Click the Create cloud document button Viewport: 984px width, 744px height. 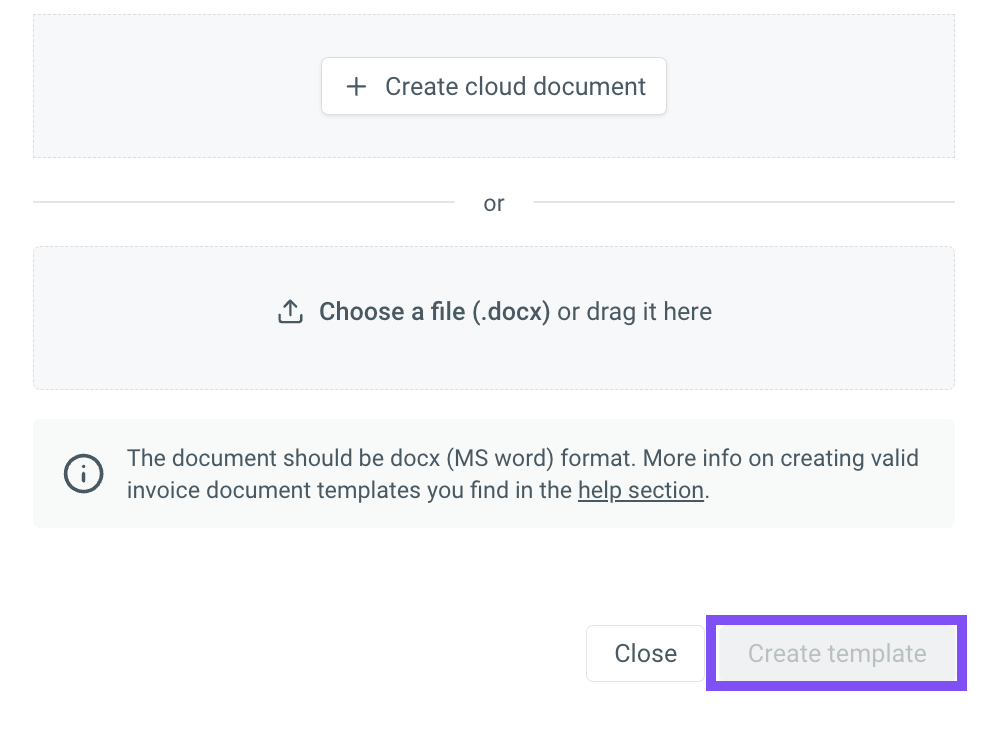tap(494, 86)
